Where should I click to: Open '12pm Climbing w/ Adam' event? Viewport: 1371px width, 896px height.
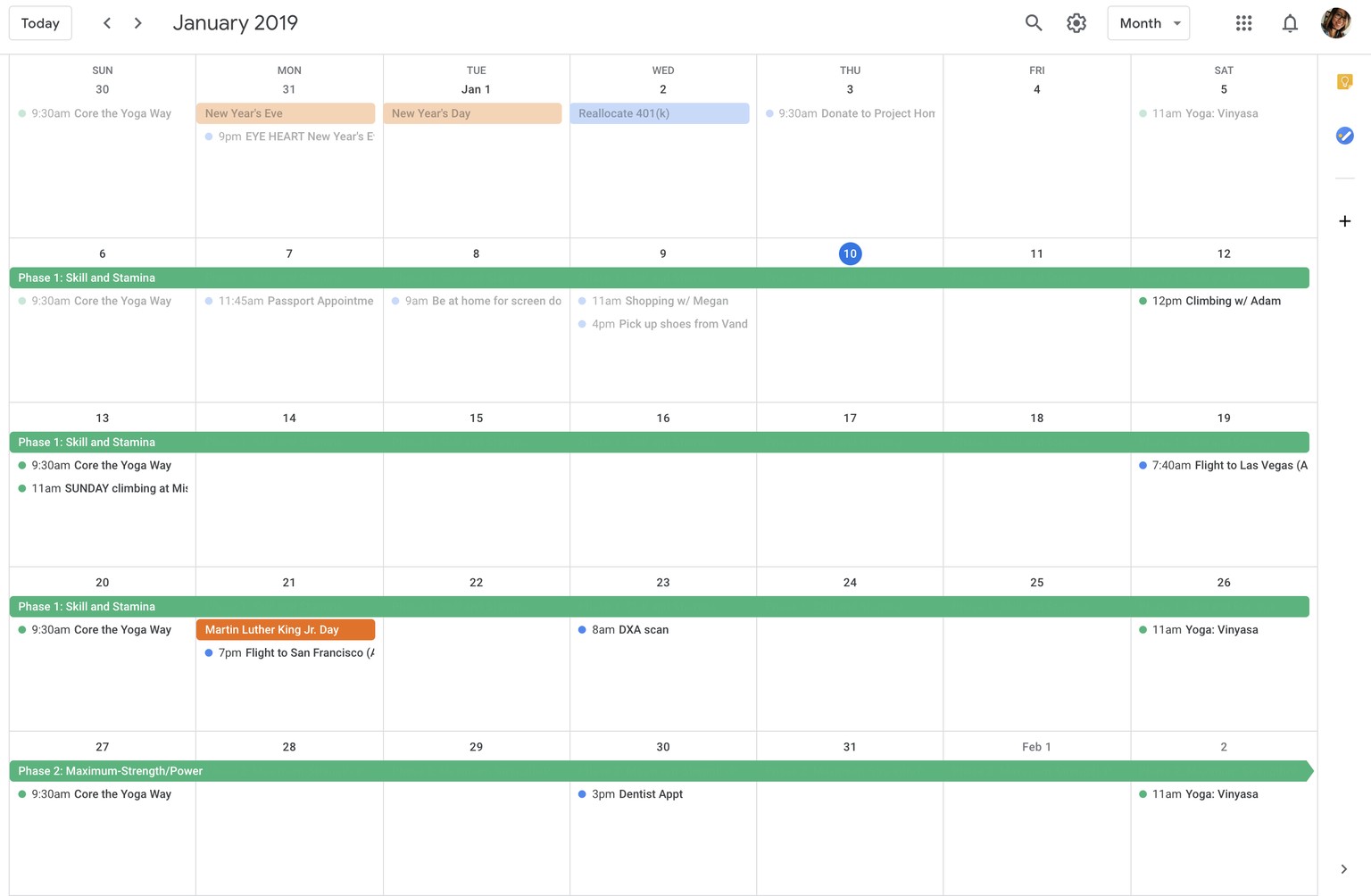pos(1220,301)
